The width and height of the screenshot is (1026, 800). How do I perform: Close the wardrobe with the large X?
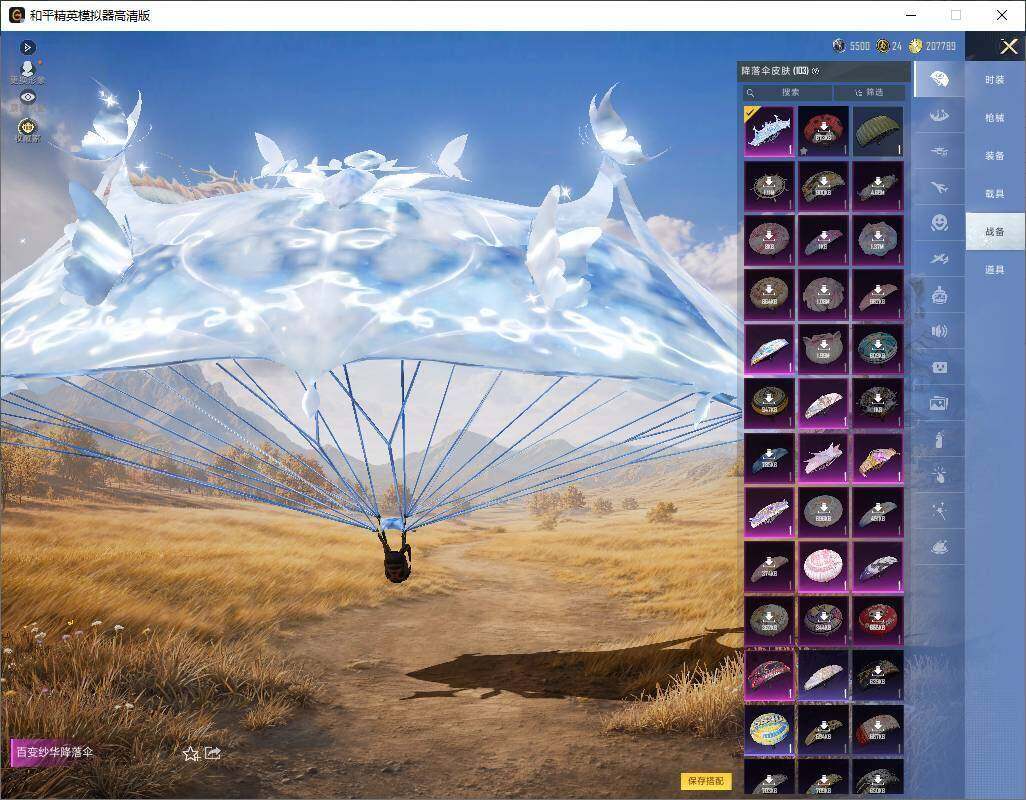click(1008, 46)
